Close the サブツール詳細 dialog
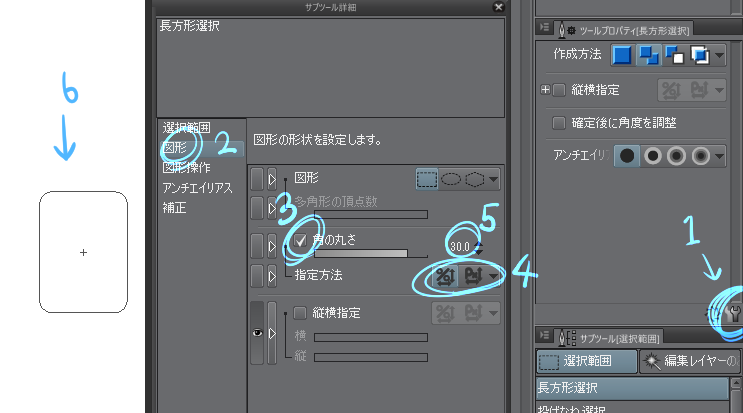The width and height of the screenshot is (743, 413). pyautogui.click(x=498, y=7)
